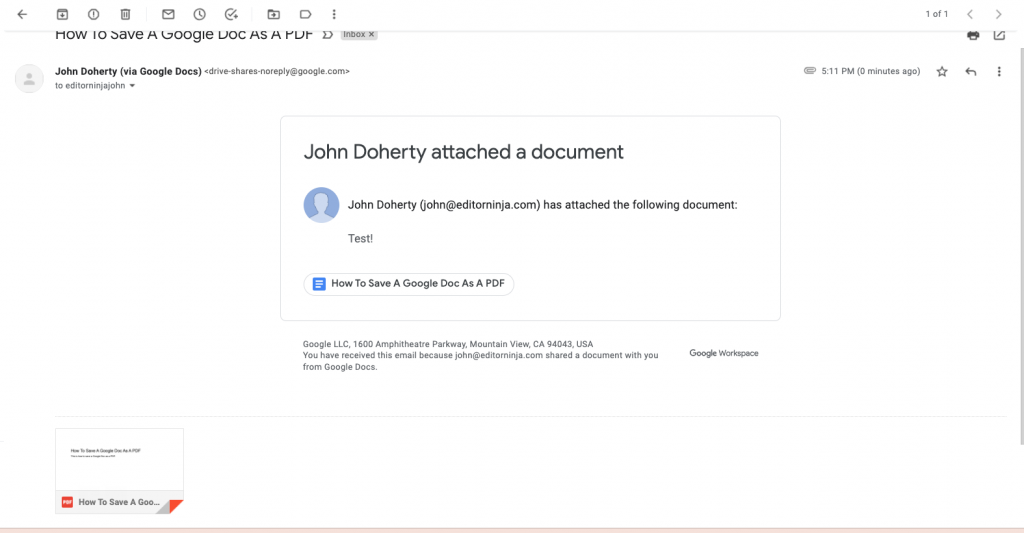Screen dimensions: 1024x533
Task: Go to older conversation arrow
Action: point(998,14)
